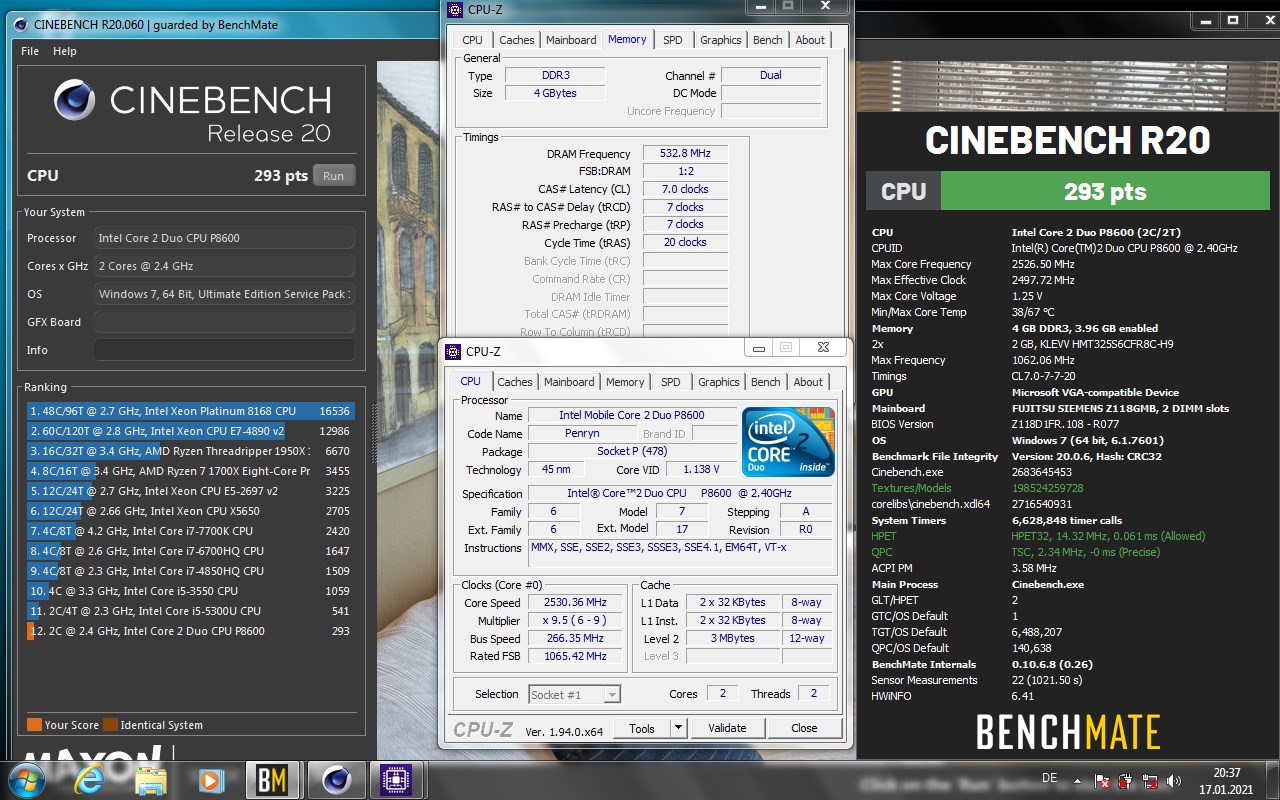Open the Graphics tab in the rear CPU-Z window

[721, 40]
